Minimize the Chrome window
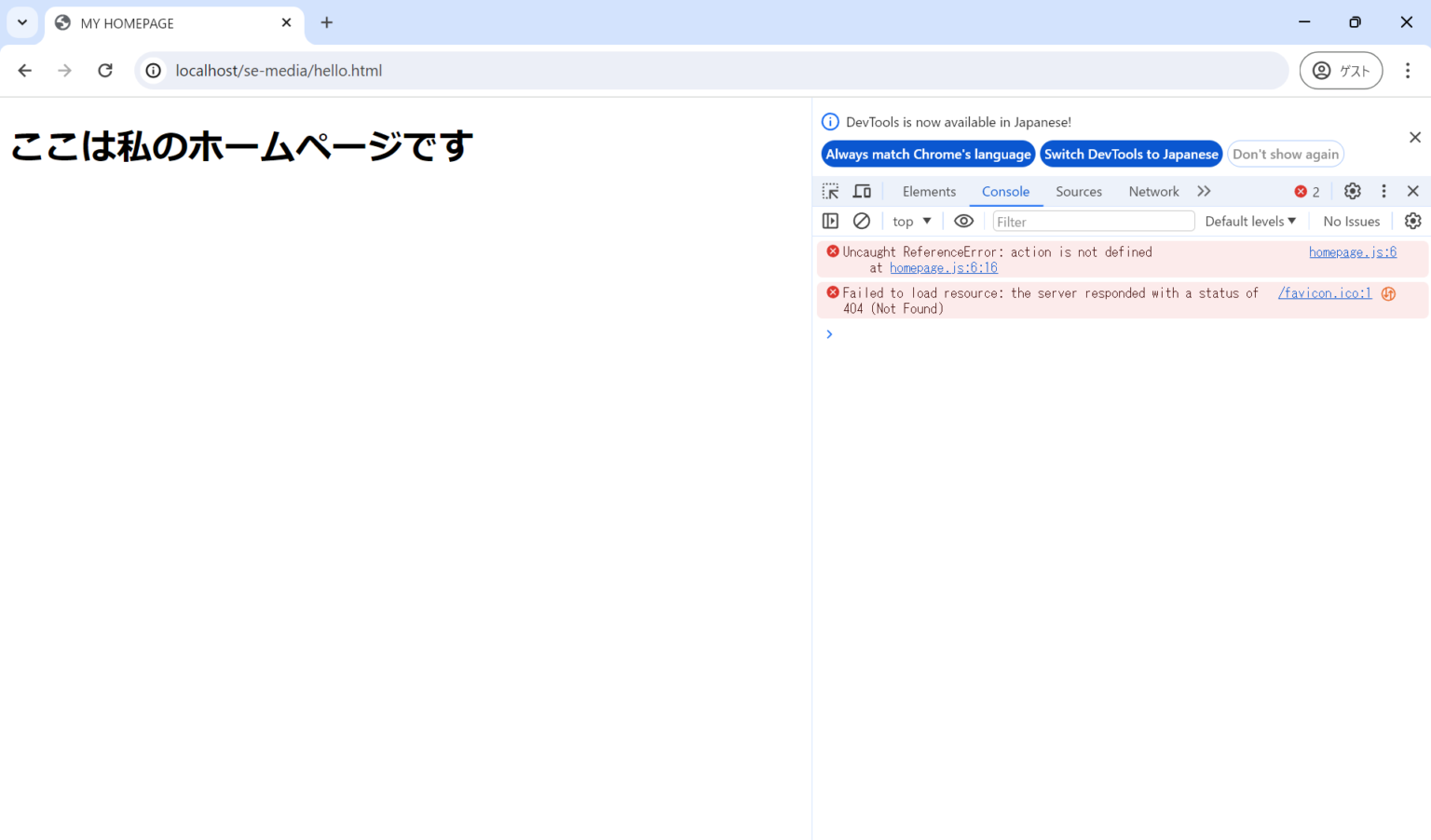Viewport: 1431px width, 840px height. [1304, 22]
